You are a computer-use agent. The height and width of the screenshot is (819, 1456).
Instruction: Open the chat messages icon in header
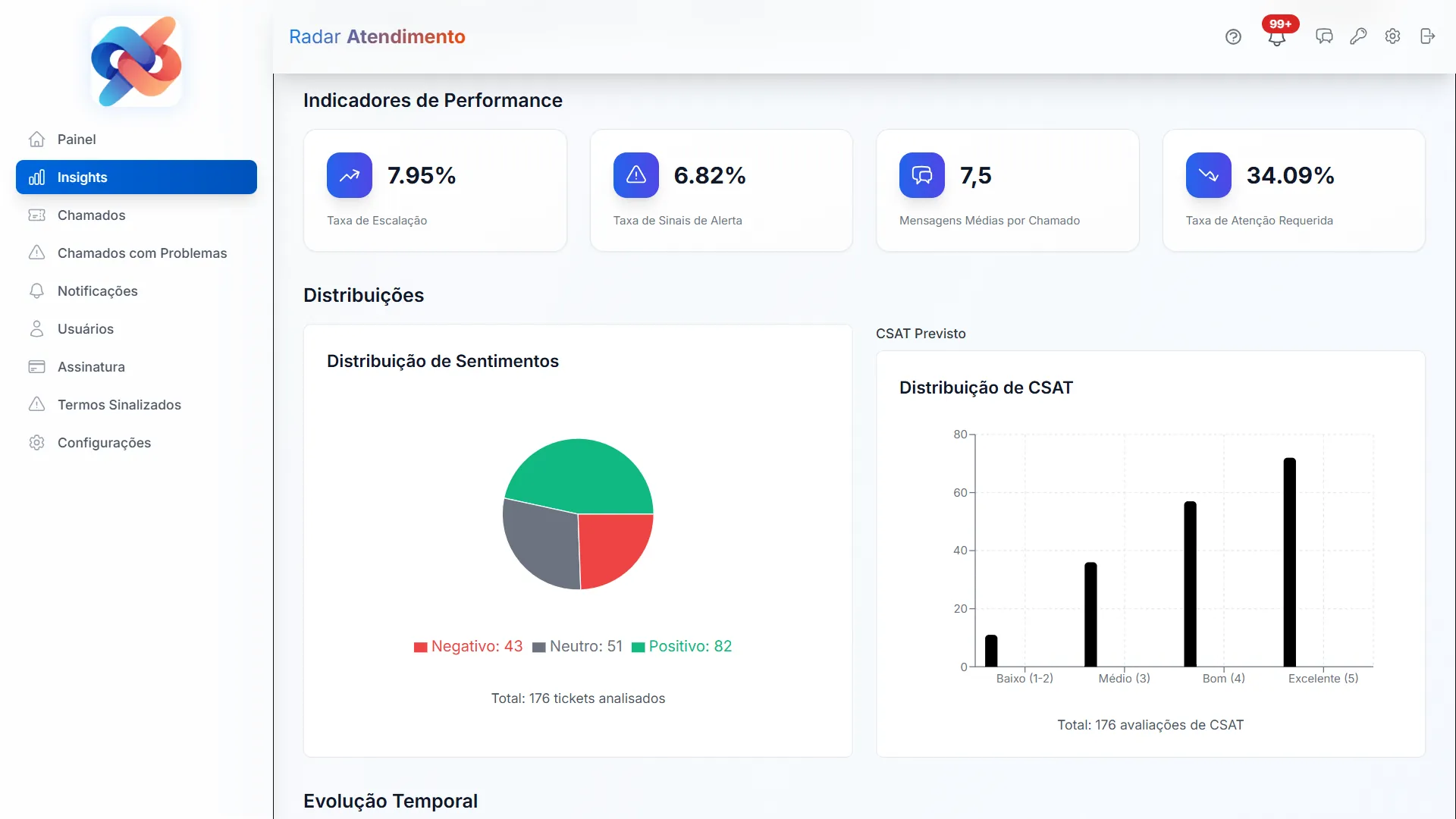click(x=1324, y=36)
